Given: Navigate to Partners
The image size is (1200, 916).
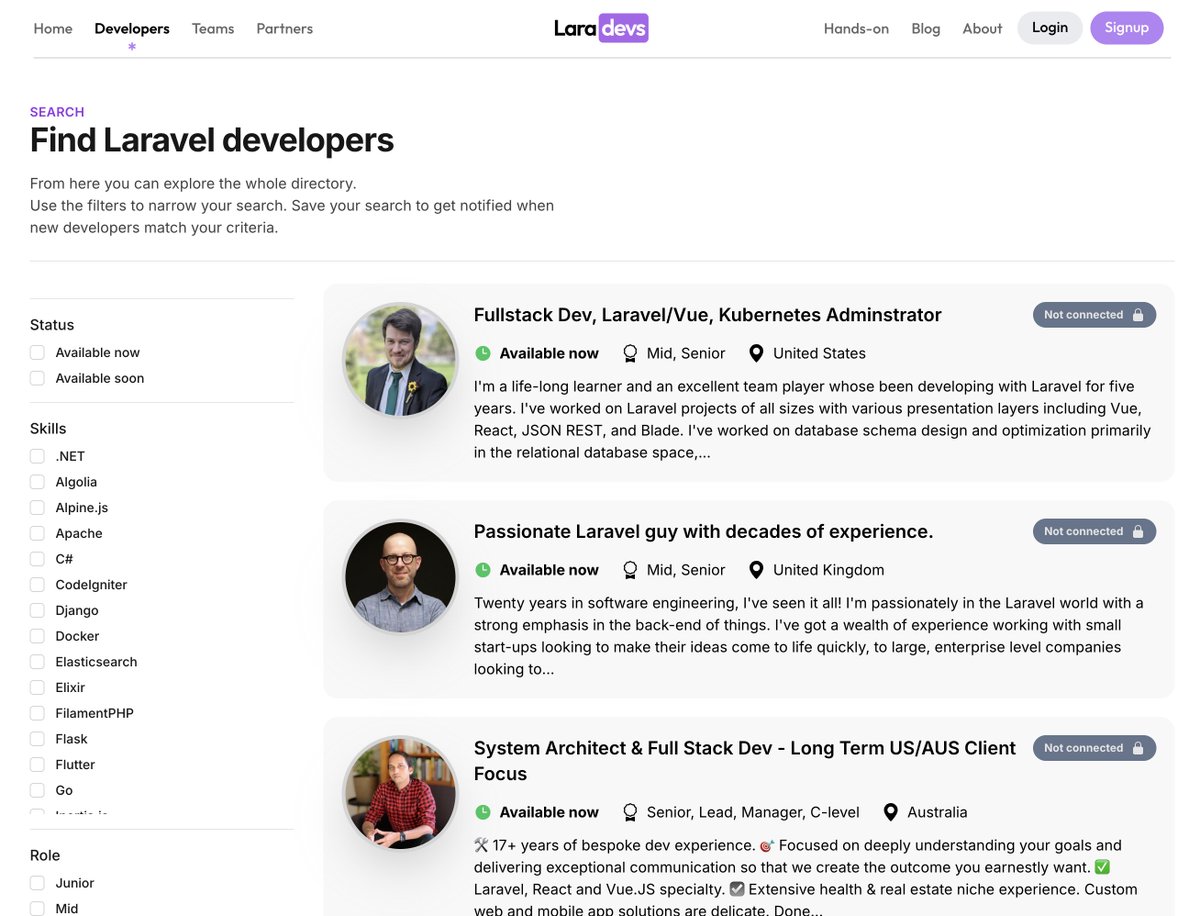Looking at the screenshot, I should tap(285, 28).
